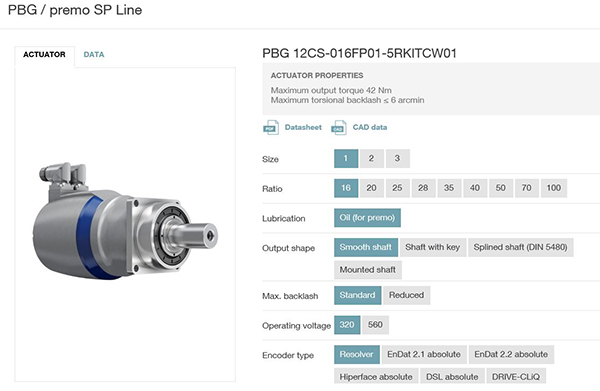
Task: Choose size 3 option
Action: [397, 158]
